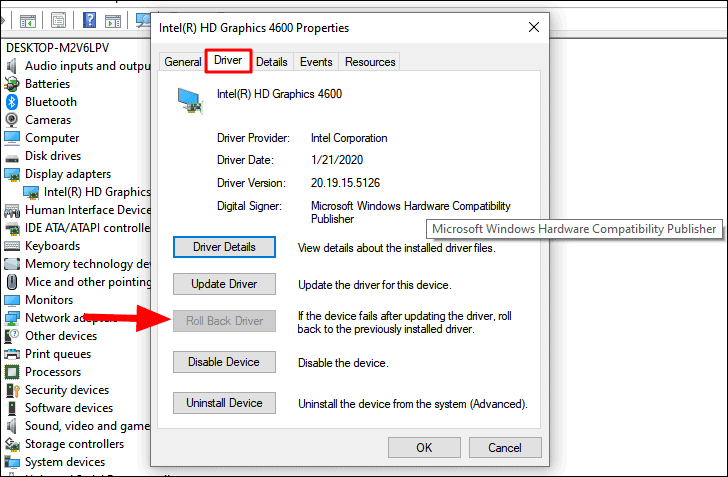This screenshot has height=477, width=728.
Task: Click the 'Disable the device.' description text
Action: pos(343,363)
